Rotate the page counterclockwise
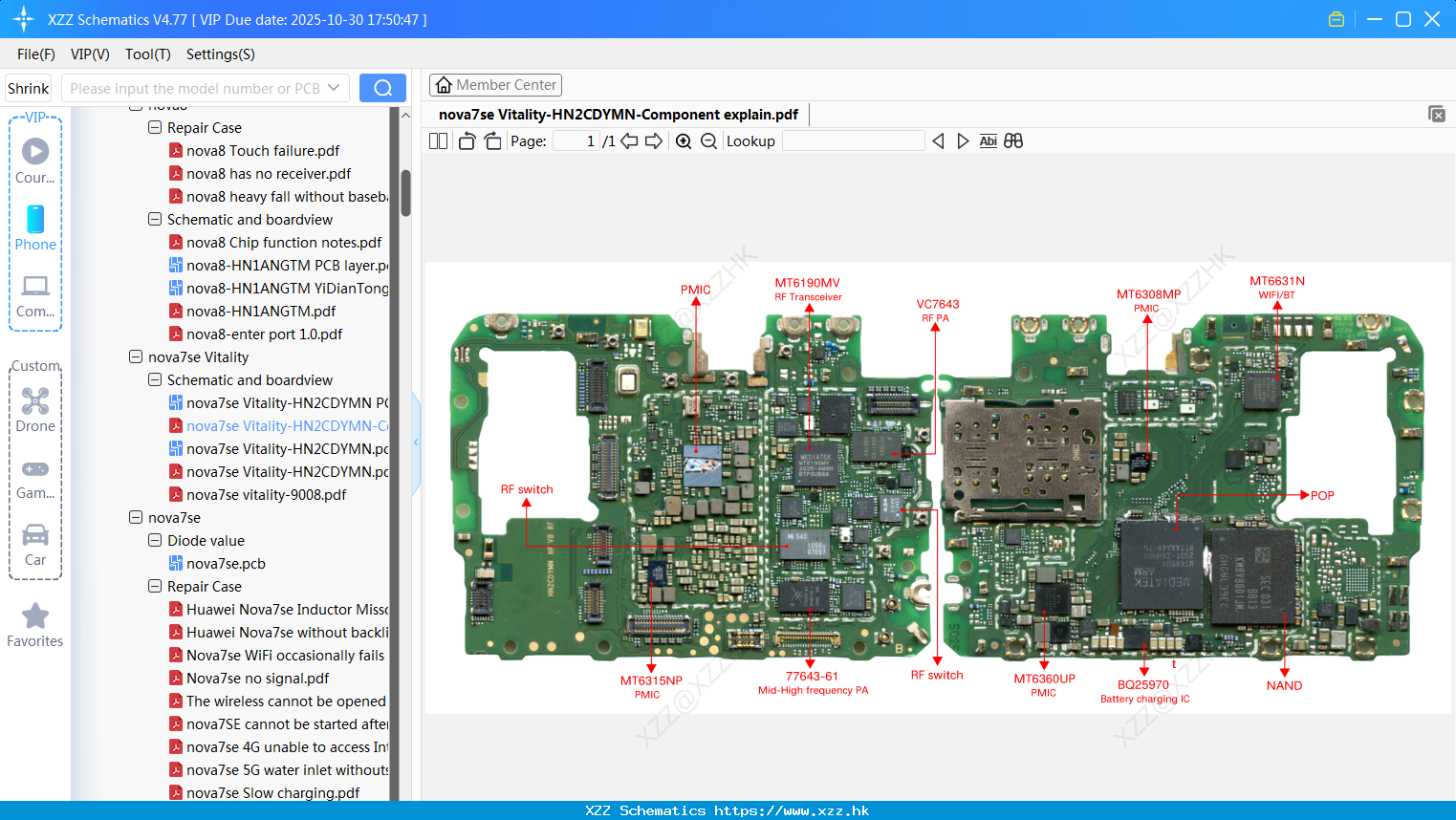 click(467, 140)
